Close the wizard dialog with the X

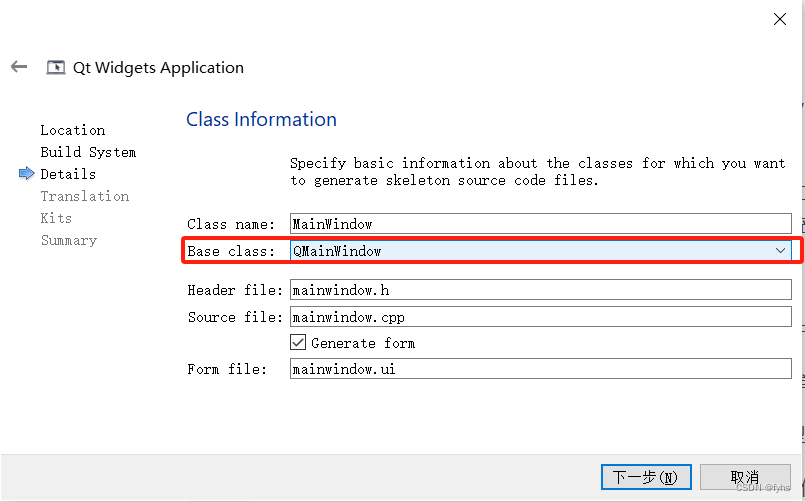click(x=779, y=19)
